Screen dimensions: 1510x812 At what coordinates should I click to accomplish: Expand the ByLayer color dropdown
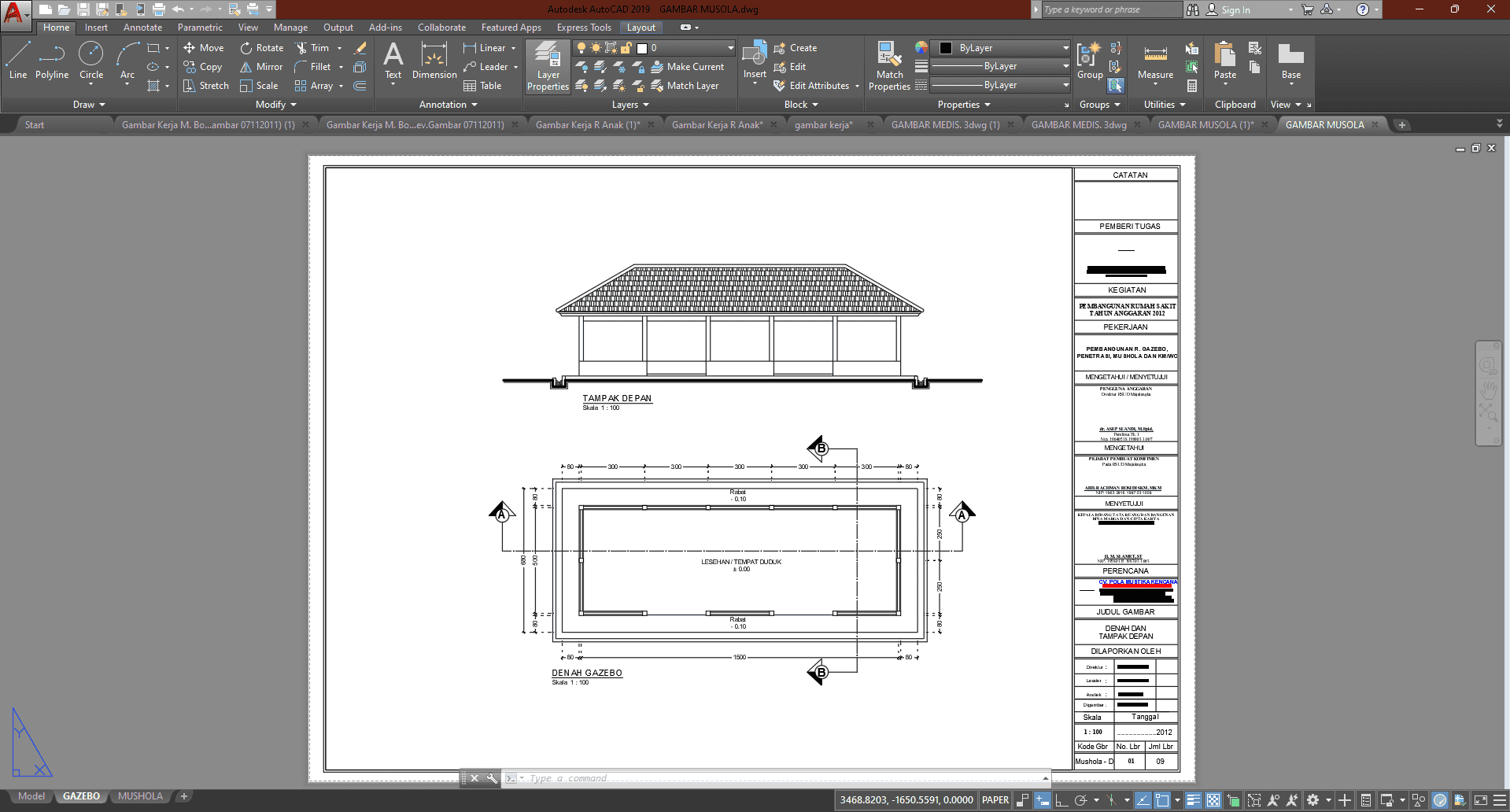click(1065, 48)
